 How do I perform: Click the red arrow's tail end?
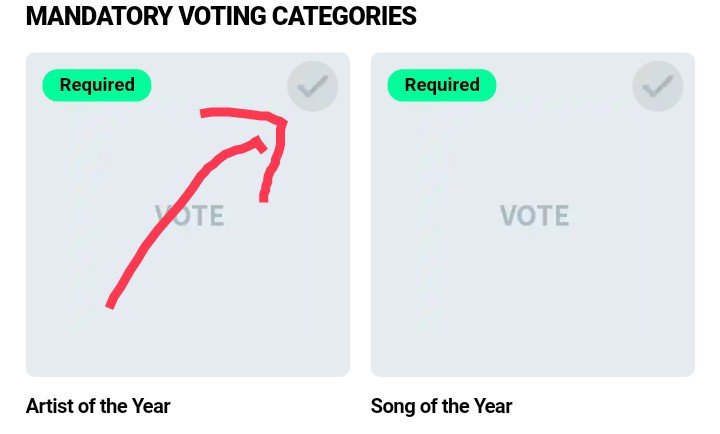111,303
